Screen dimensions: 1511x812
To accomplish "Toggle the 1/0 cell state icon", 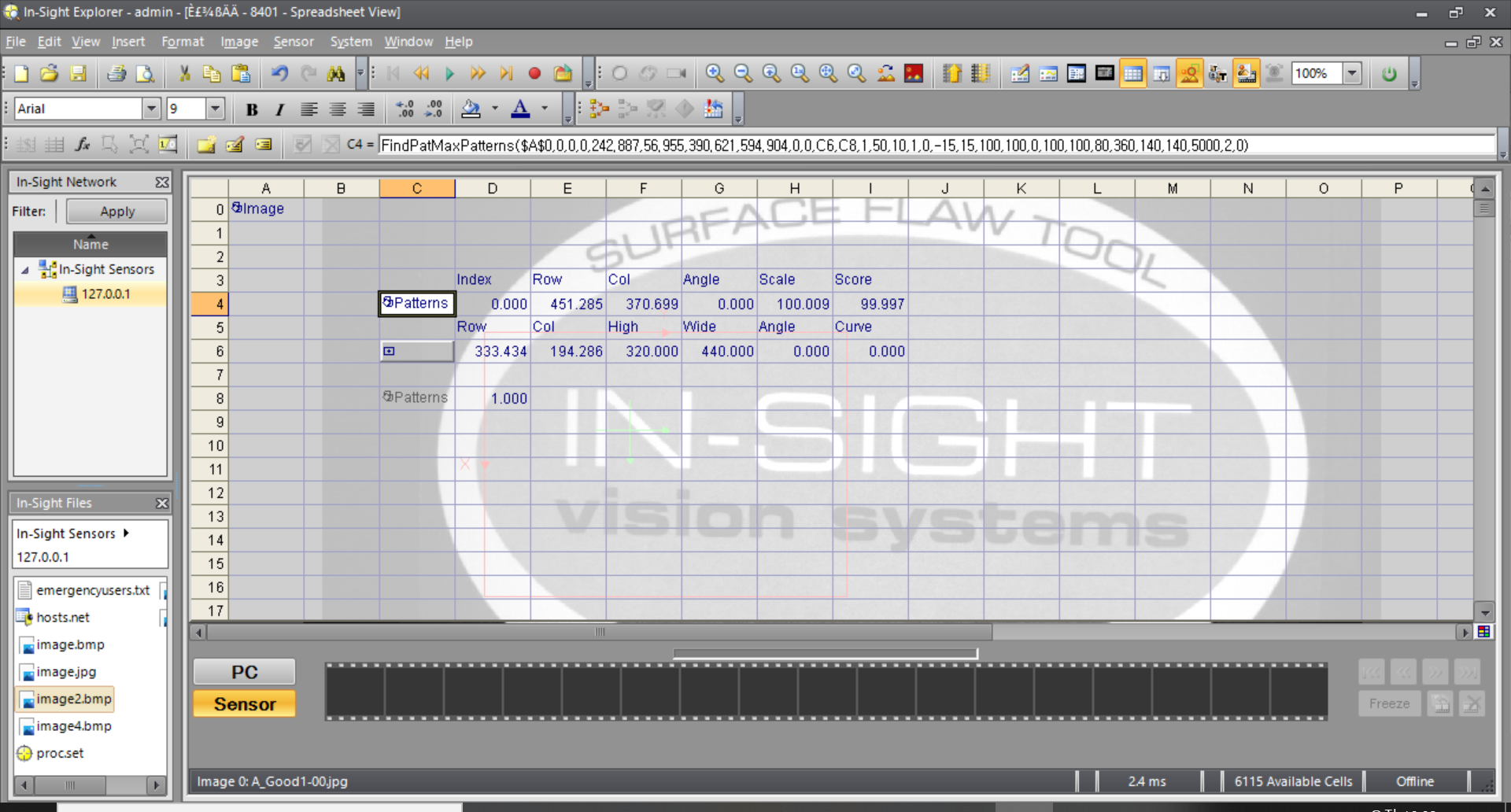I will [x=168, y=145].
